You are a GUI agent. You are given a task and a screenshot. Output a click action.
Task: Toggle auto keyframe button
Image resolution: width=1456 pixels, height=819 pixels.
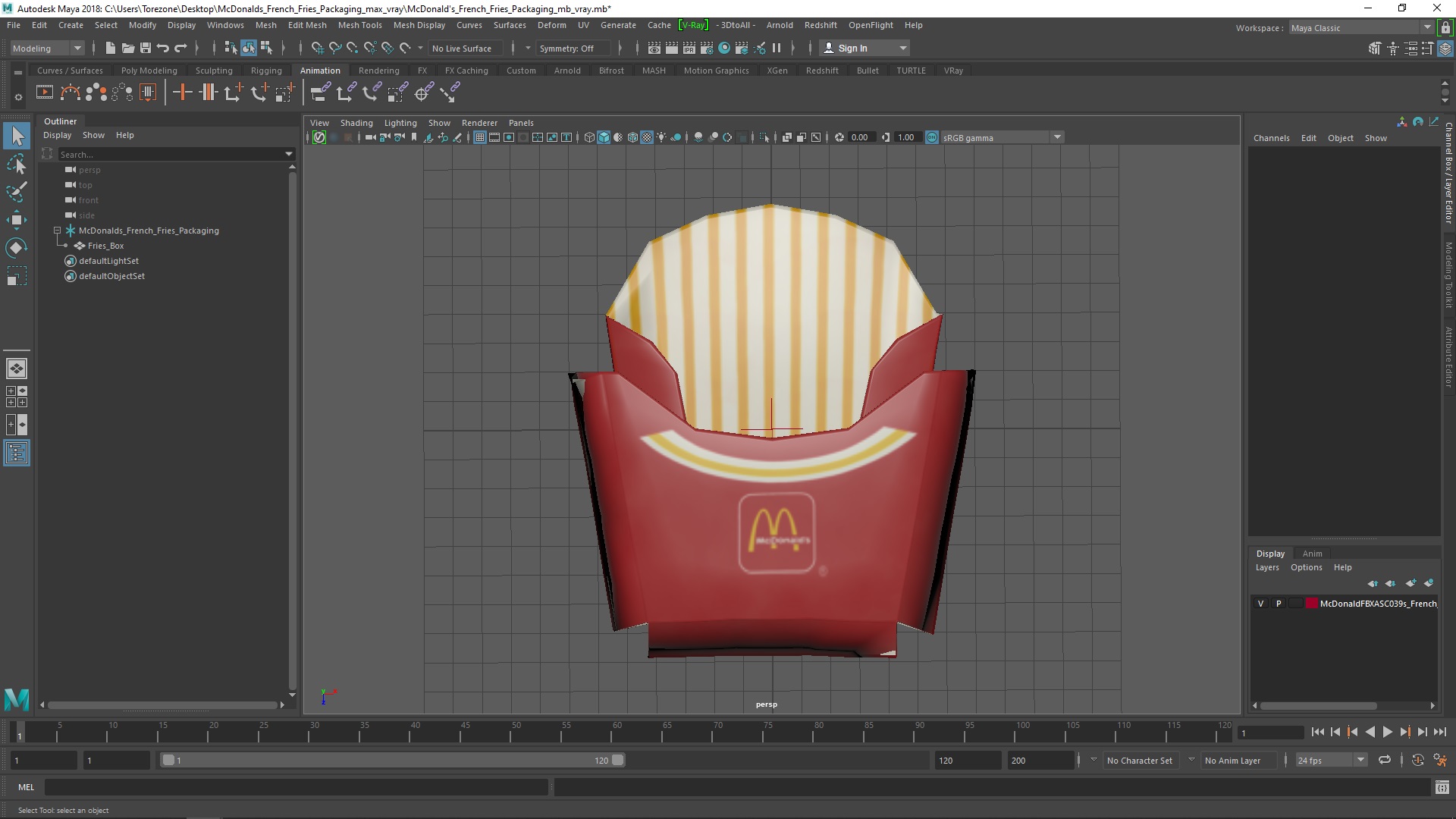1417,760
